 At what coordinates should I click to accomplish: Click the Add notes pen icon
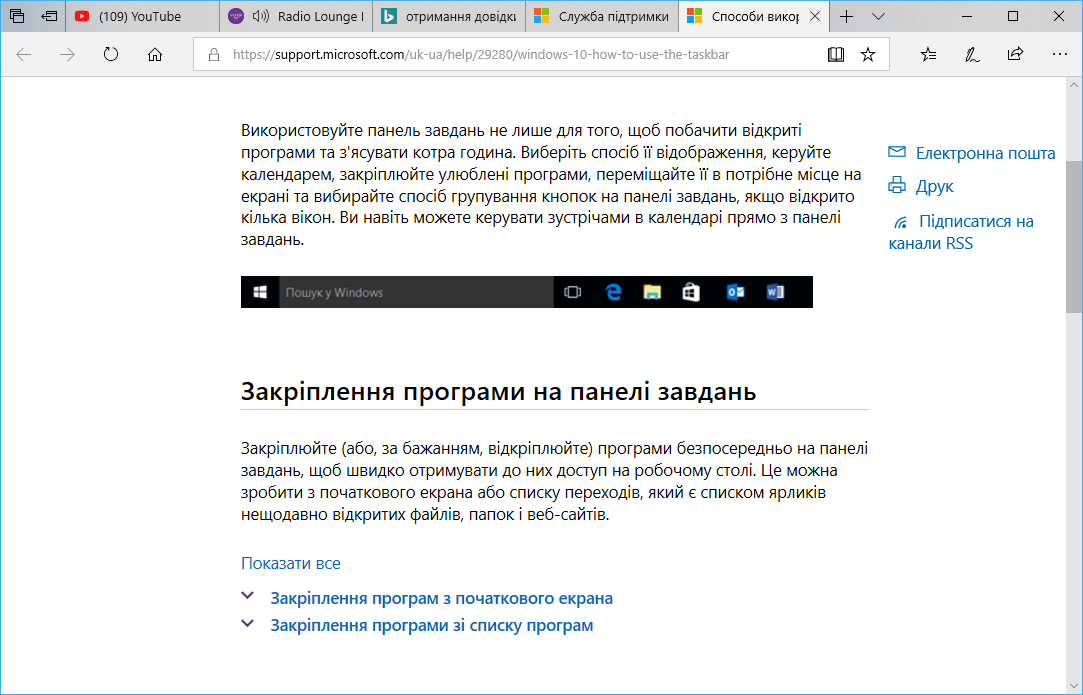pos(972,55)
